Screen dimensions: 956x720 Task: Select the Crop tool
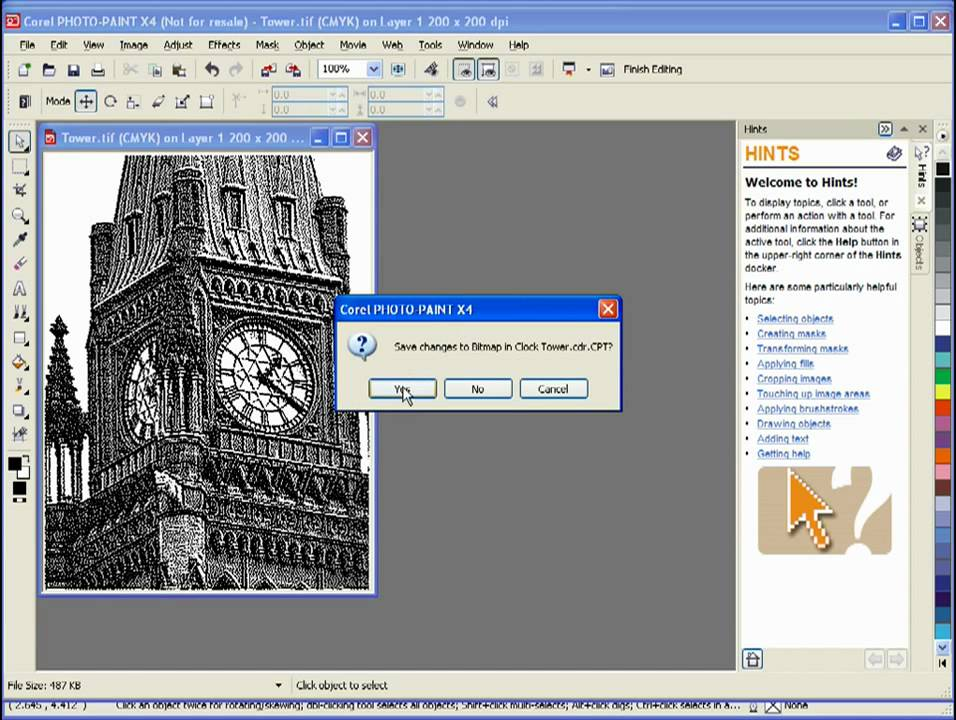click(x=20, y=190)
